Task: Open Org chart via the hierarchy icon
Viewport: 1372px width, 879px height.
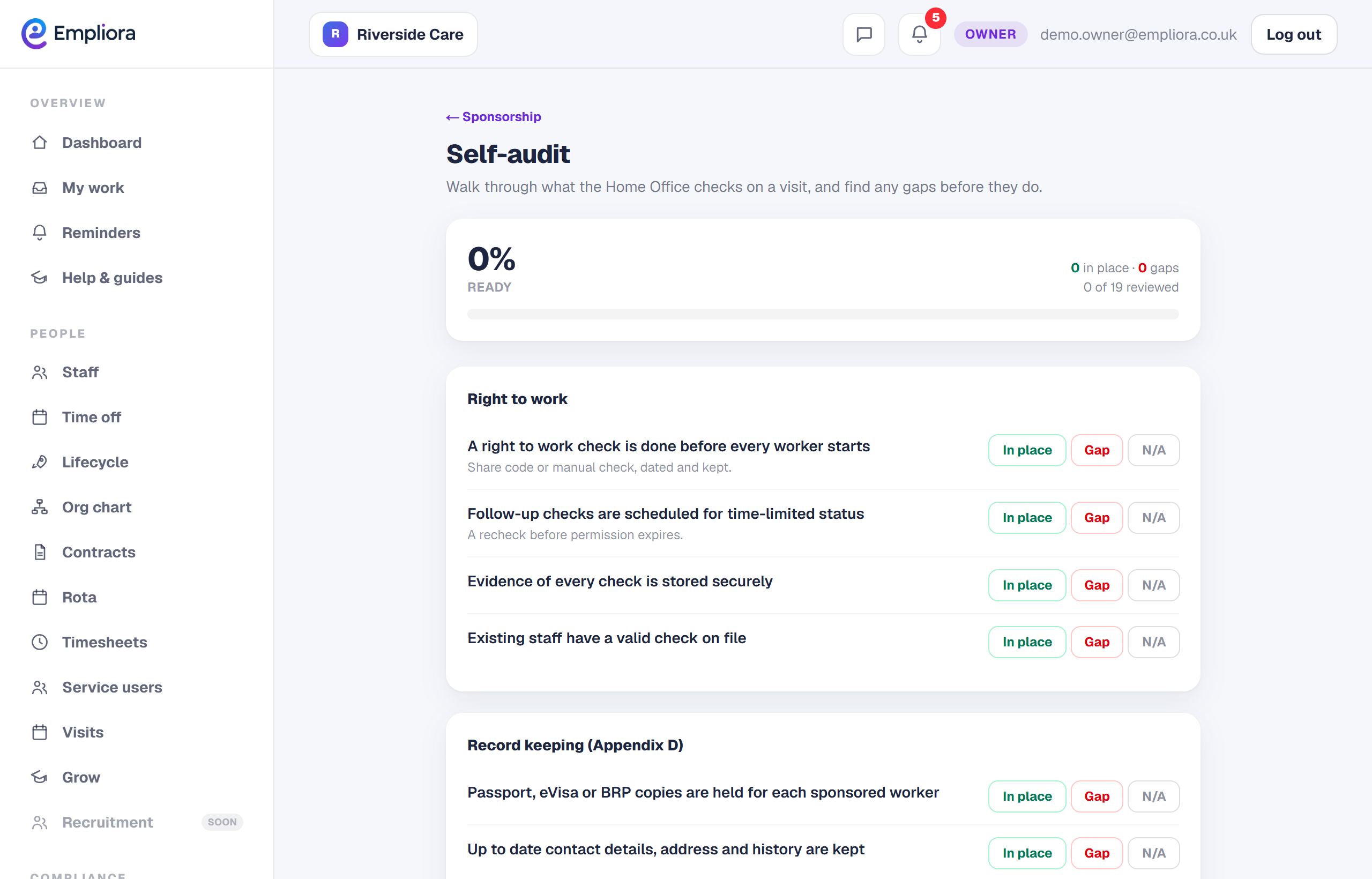Action: click(x=39, y=507)
